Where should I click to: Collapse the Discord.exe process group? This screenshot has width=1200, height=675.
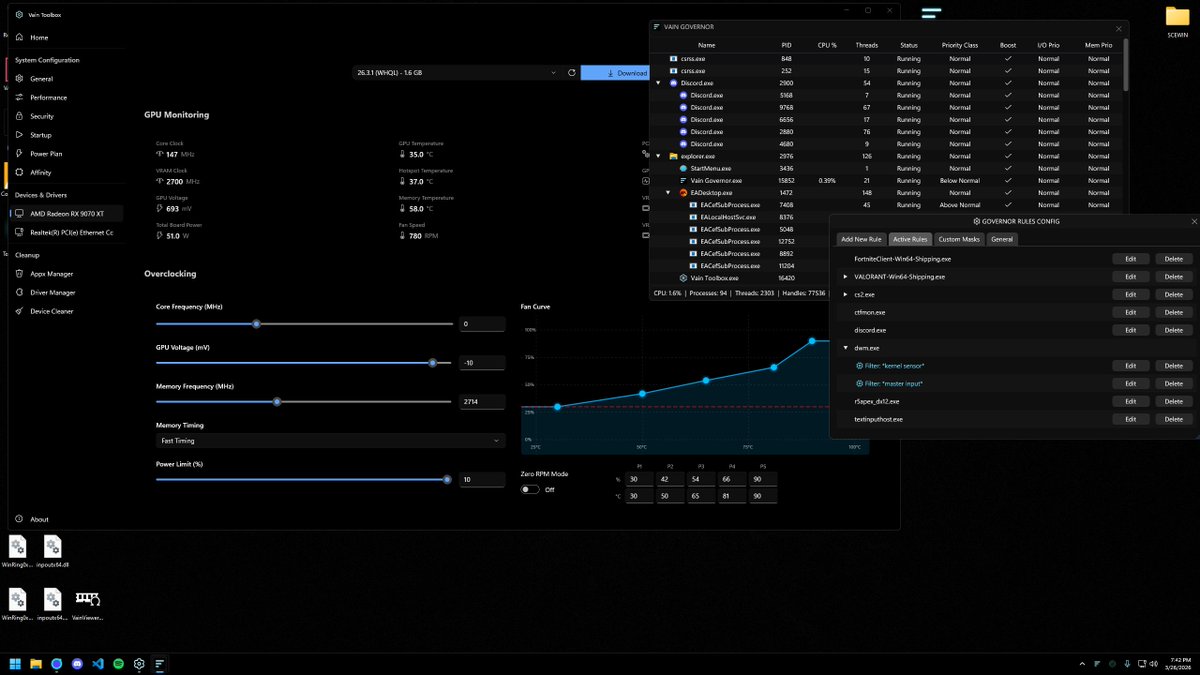click(658, 83)
